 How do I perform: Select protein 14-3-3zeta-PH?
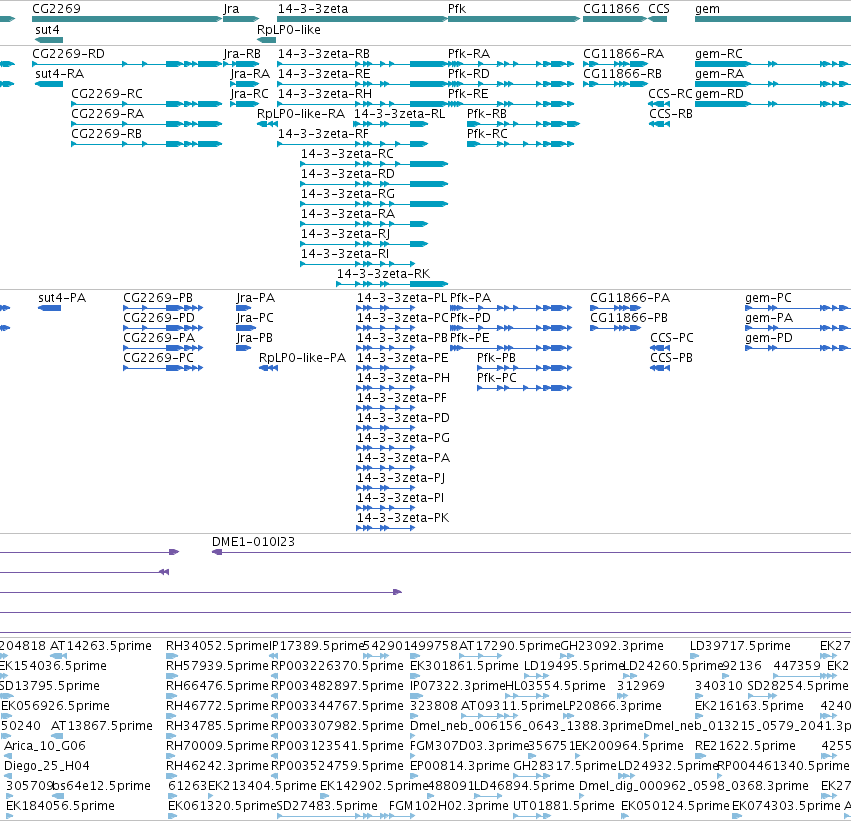coord(385,388)
